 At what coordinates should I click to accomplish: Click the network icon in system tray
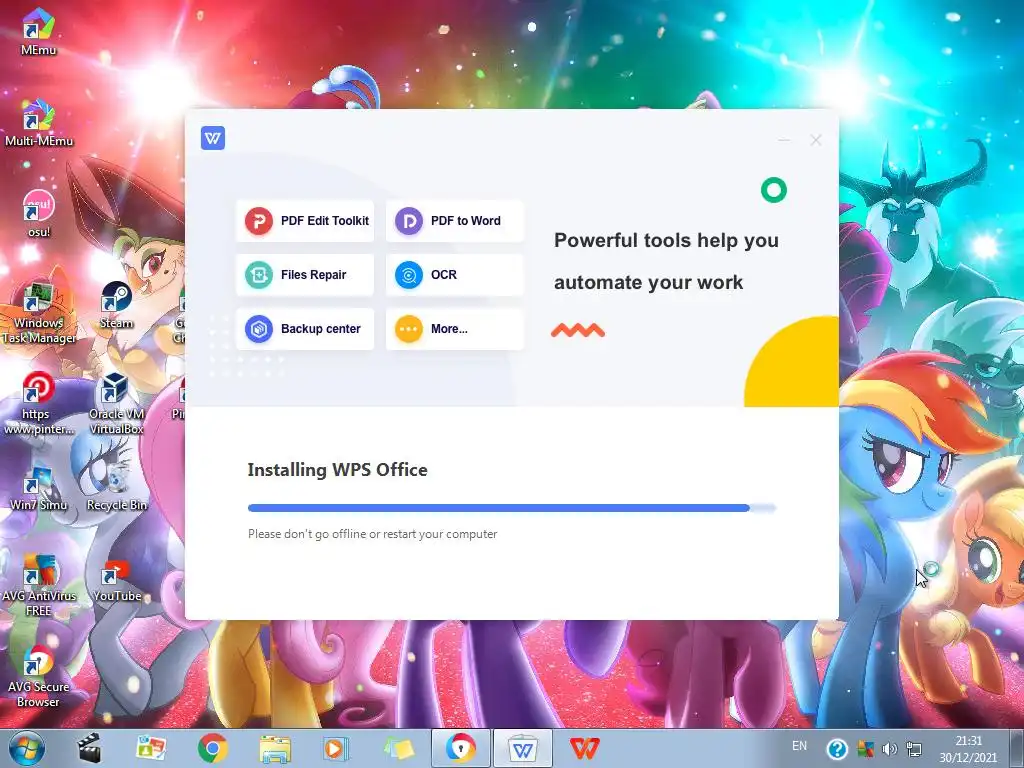914,748
